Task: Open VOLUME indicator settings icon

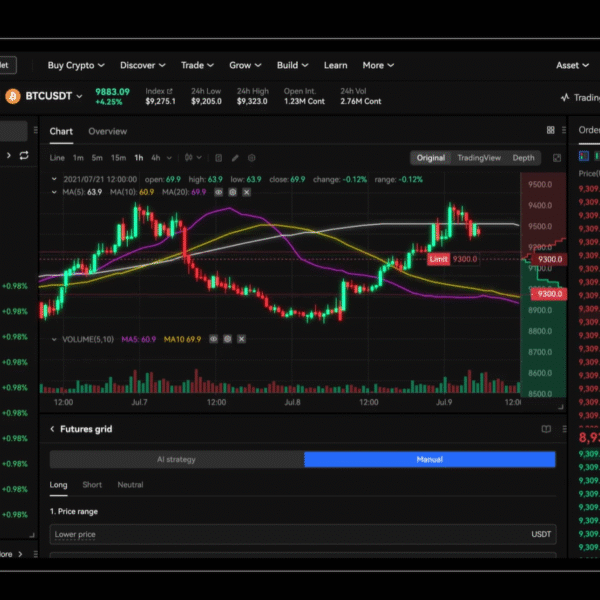Action: 228,339
